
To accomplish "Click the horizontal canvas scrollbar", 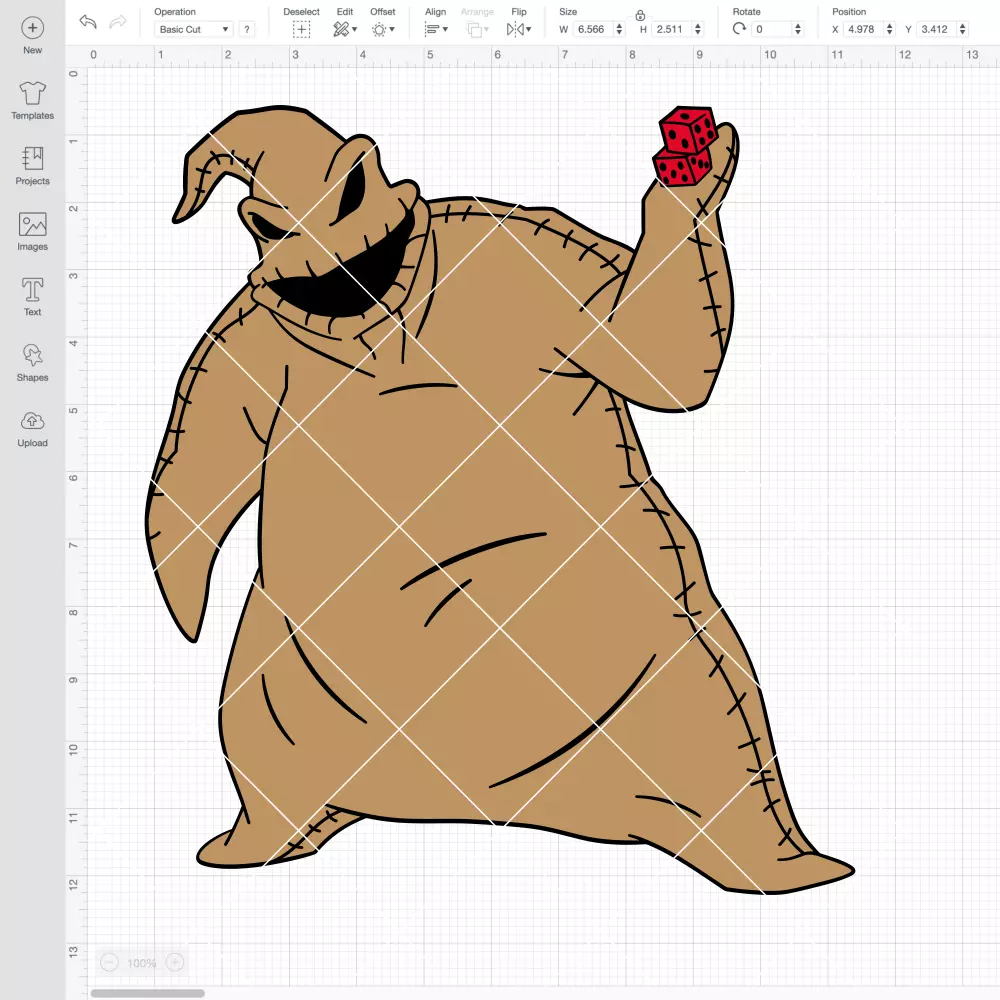I will (147, 993).
